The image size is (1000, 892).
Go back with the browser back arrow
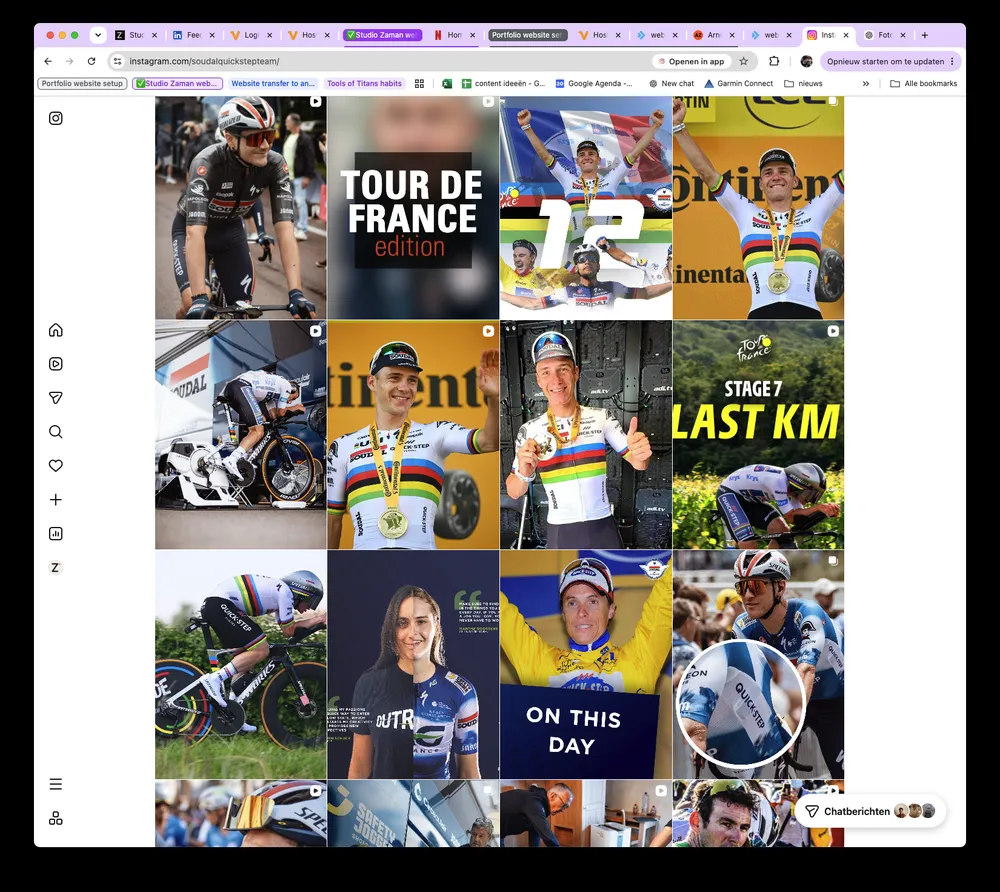pos(48,61)
